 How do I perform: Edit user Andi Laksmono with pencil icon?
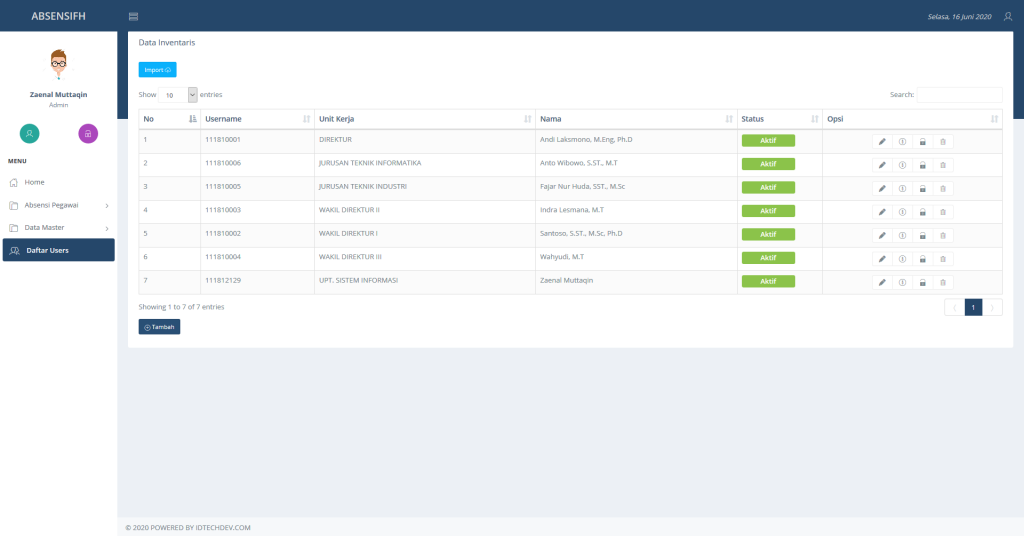(x=882, y=142)
